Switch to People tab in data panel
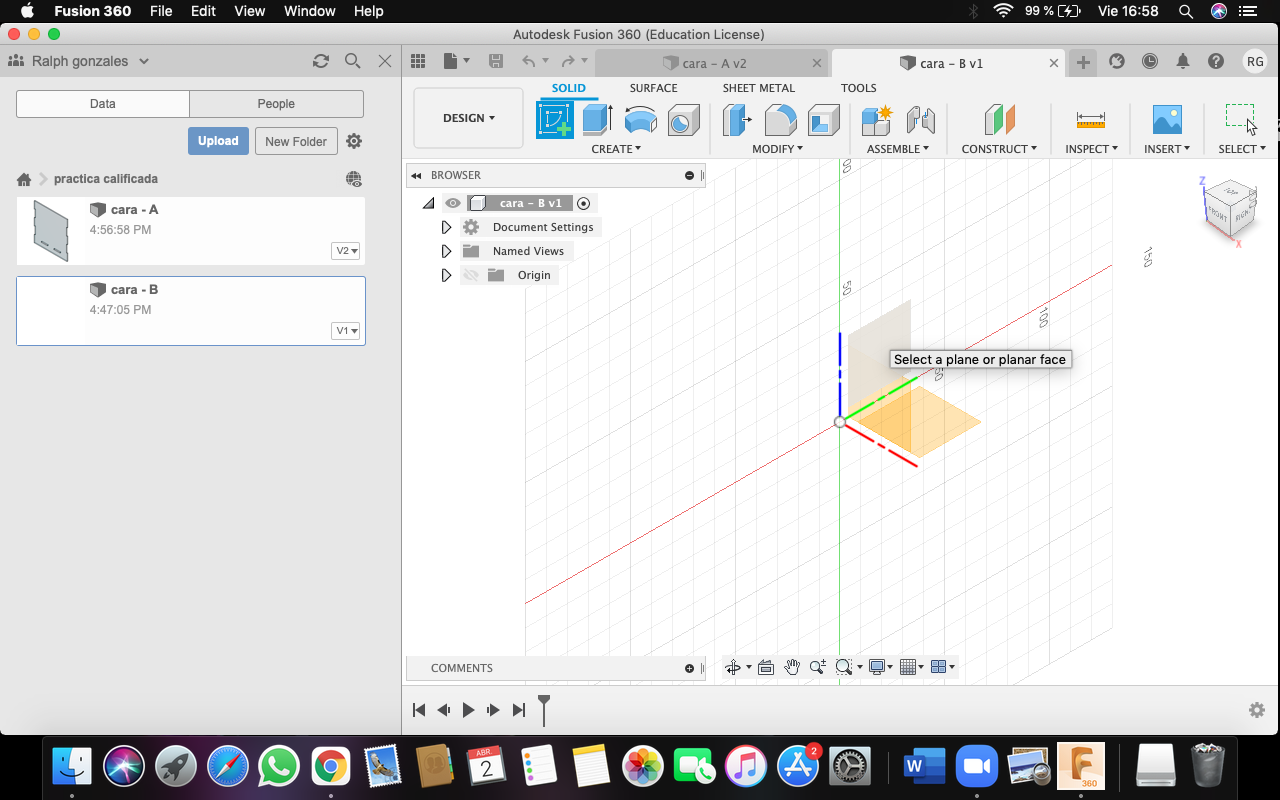The width and height of the screenshot is (1280, 800). [x=276, y=104]
